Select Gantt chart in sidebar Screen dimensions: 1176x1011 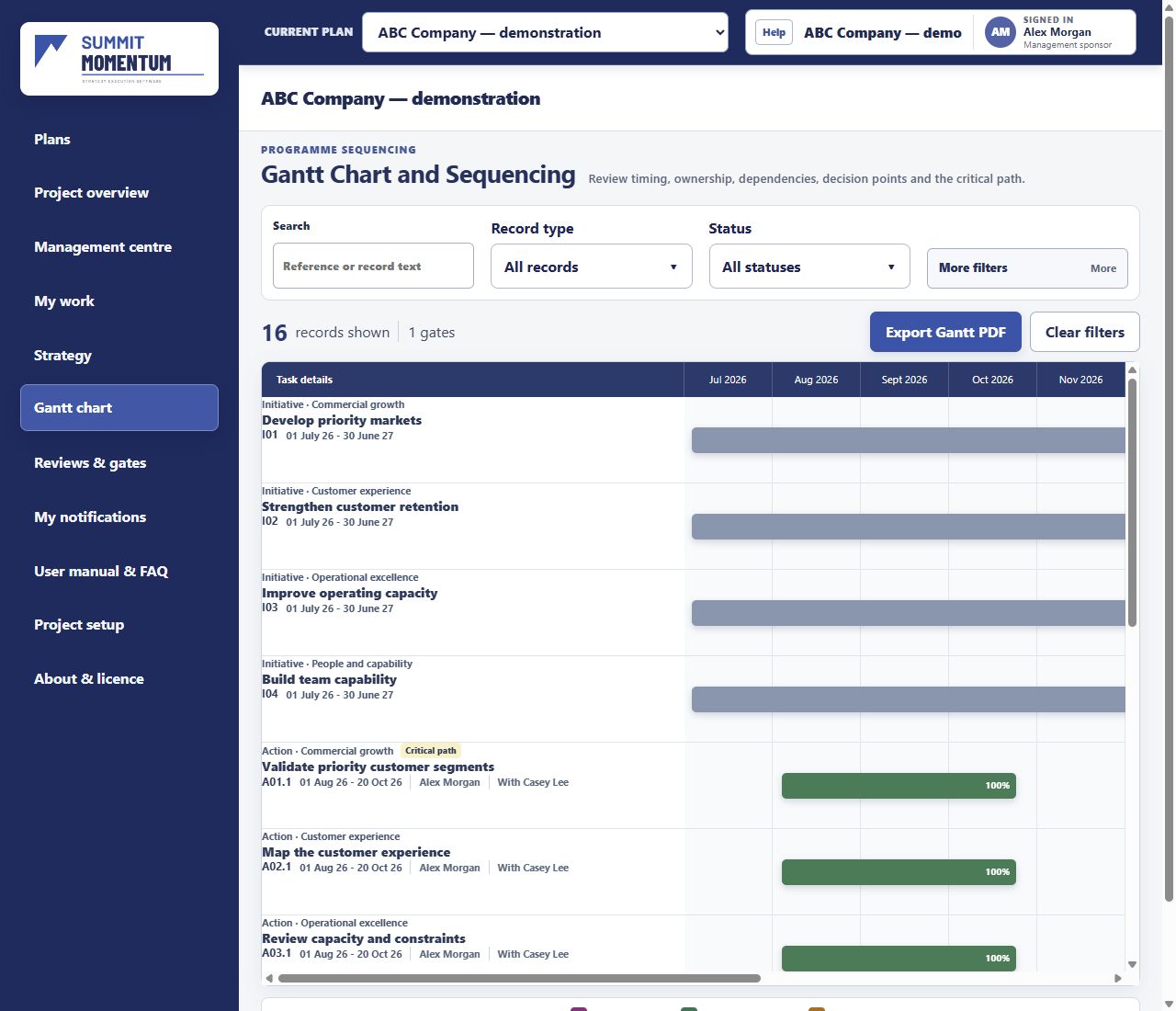pyautogui.click(x=119, y=407)
